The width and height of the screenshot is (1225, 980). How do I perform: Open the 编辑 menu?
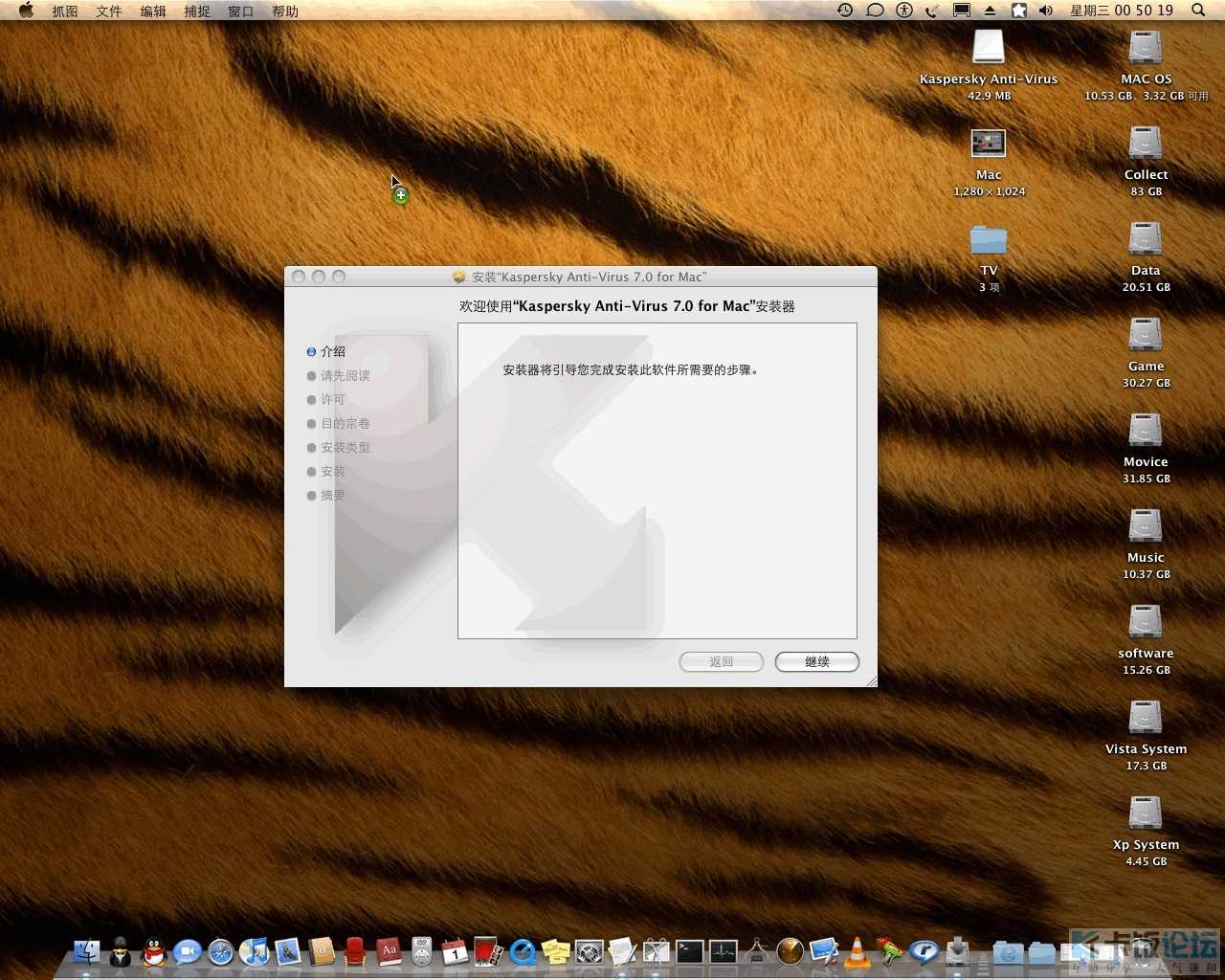pos(153,11)
